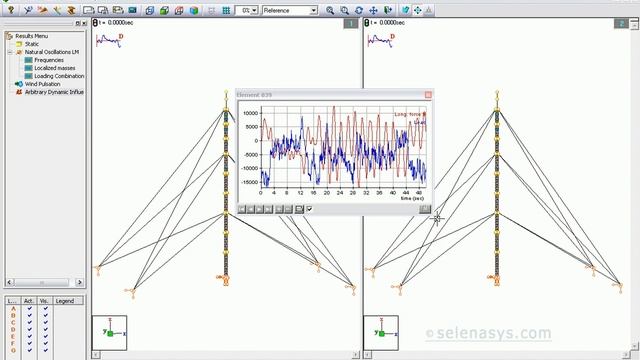The height and width of the screenshot is (360, 640).
Task: Toggle Vis. checkbox for load B
Action: [45, 316]
